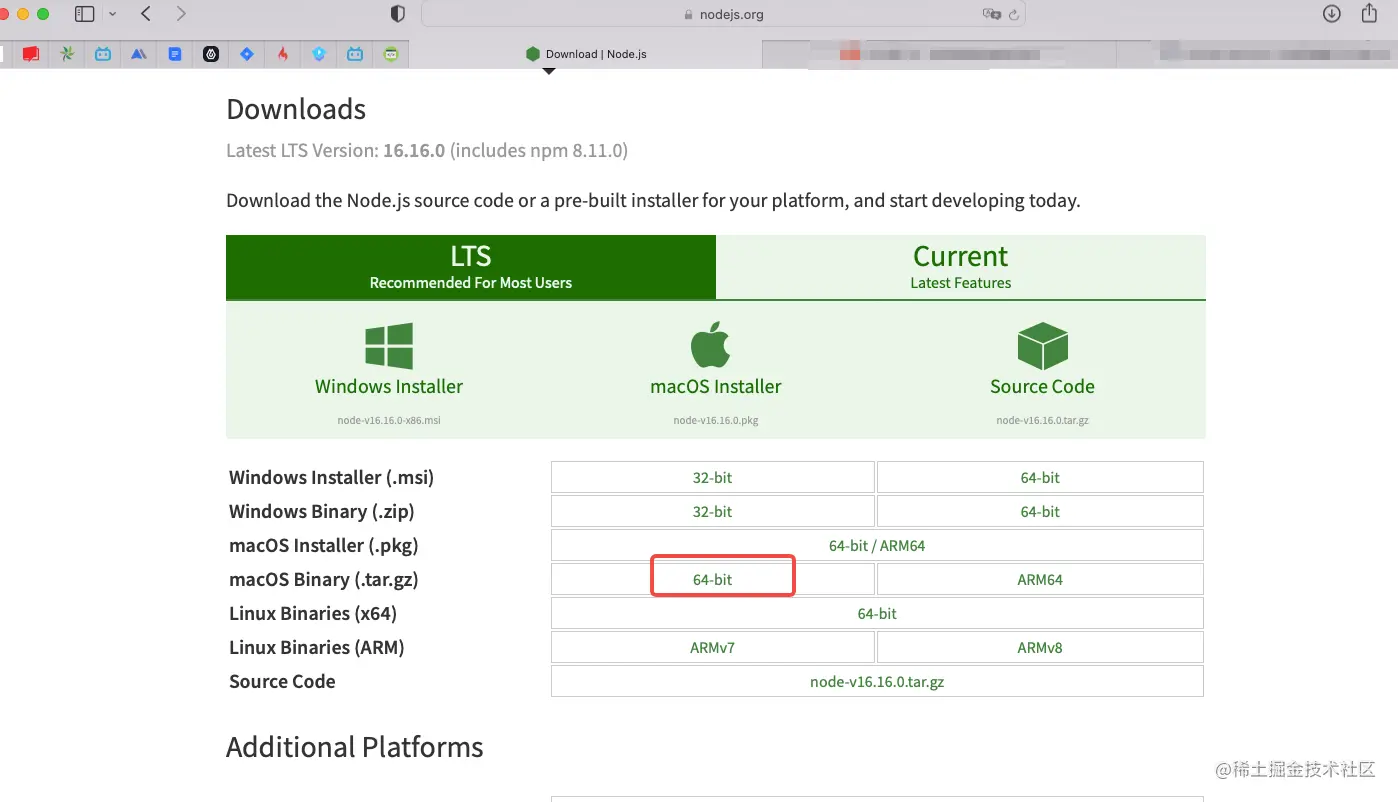The height and width of the screenshot is (802, 1398).
Task: Open the Windows Installer link
Action: [389, 386]
